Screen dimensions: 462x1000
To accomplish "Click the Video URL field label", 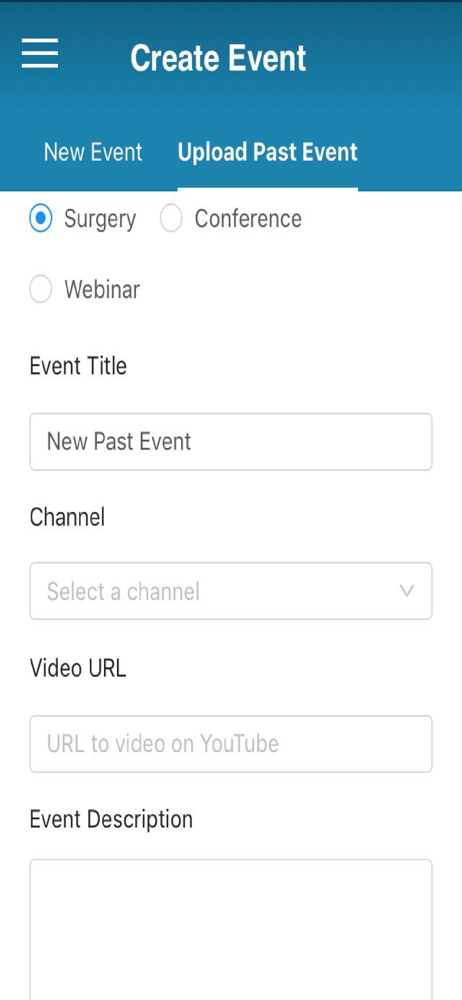I will tap(78, 668).
